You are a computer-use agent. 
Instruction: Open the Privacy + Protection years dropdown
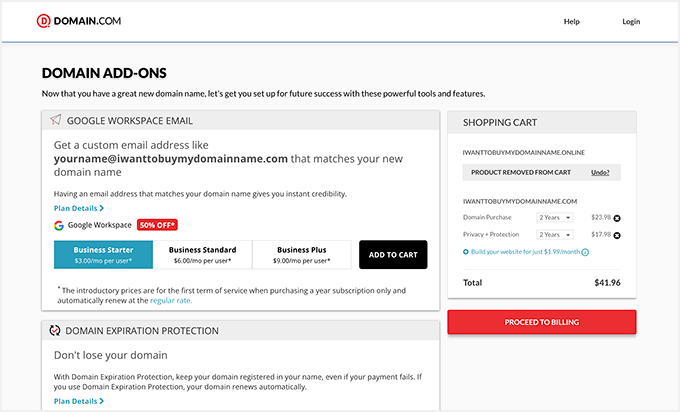click(x=555, y=235)
